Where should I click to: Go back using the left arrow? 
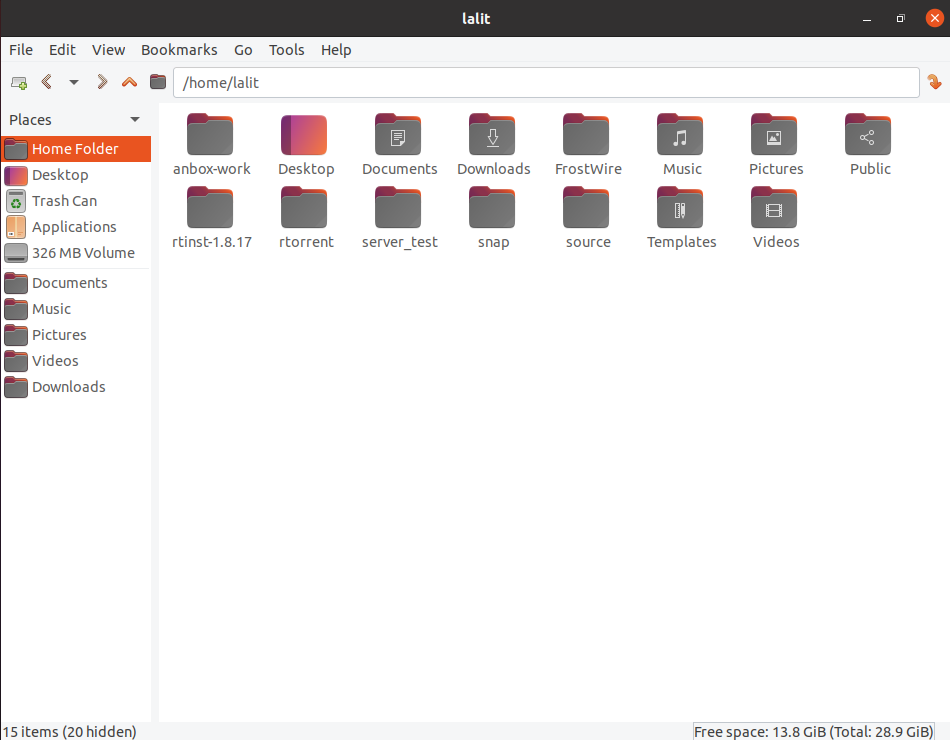(x=46, y=82)
